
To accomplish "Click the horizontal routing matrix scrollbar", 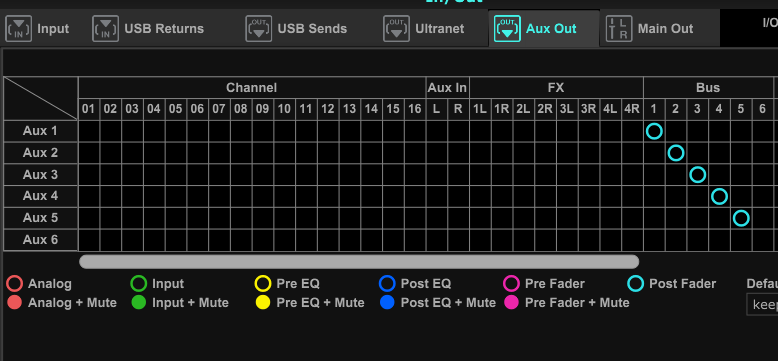I will click(x=359, y=261).
